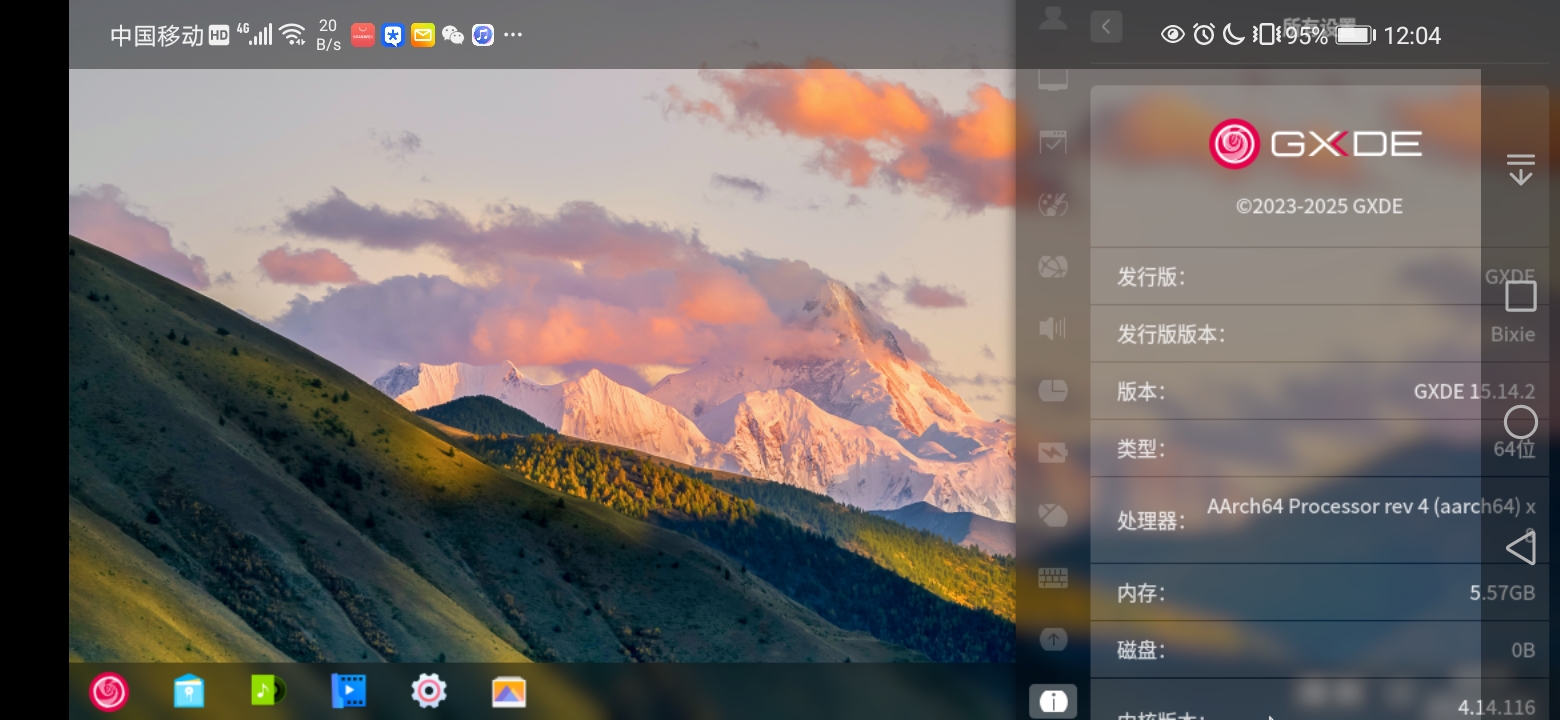
Task: Expand the pull-down notification arrow
Action: 1520,169
